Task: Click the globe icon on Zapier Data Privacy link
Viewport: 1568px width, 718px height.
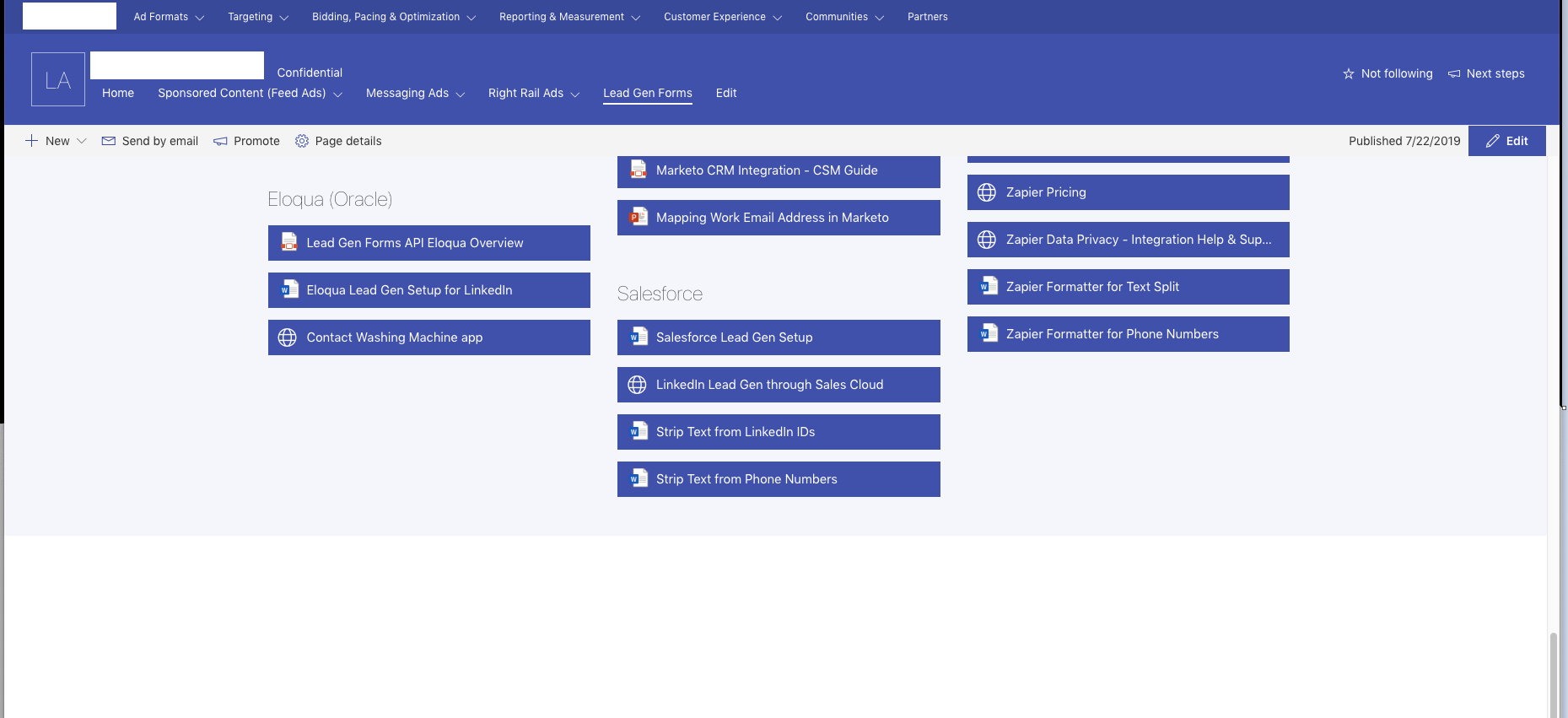Action: pos(987,240)
